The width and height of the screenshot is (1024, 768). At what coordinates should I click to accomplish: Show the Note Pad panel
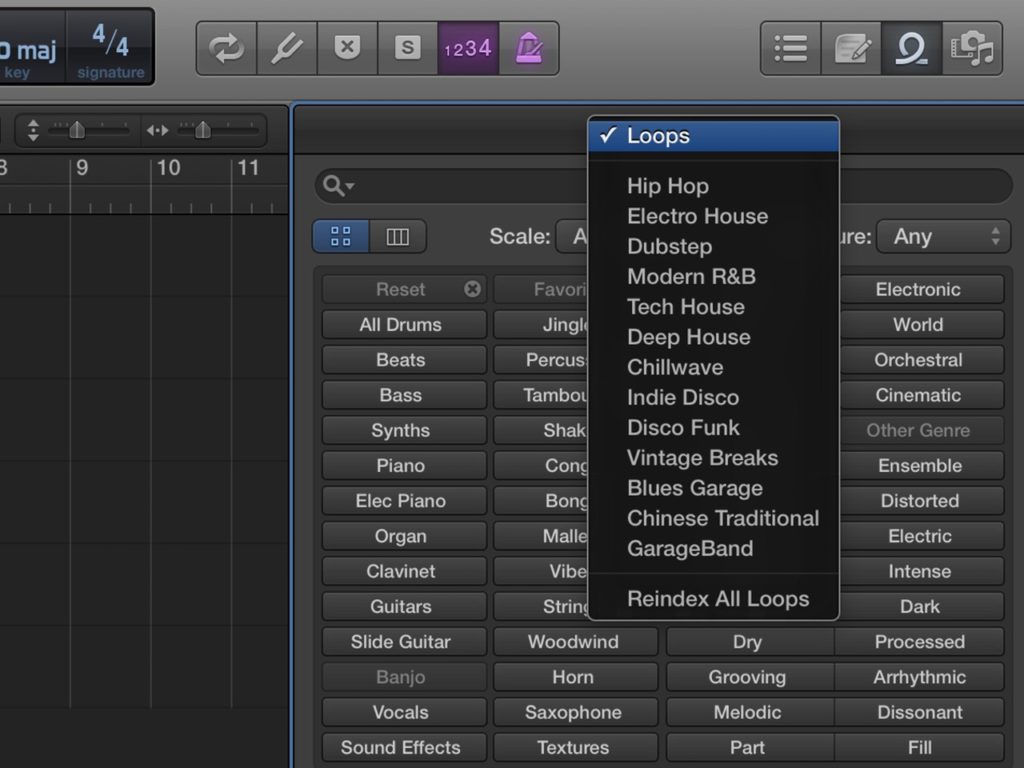pos(851,49)
